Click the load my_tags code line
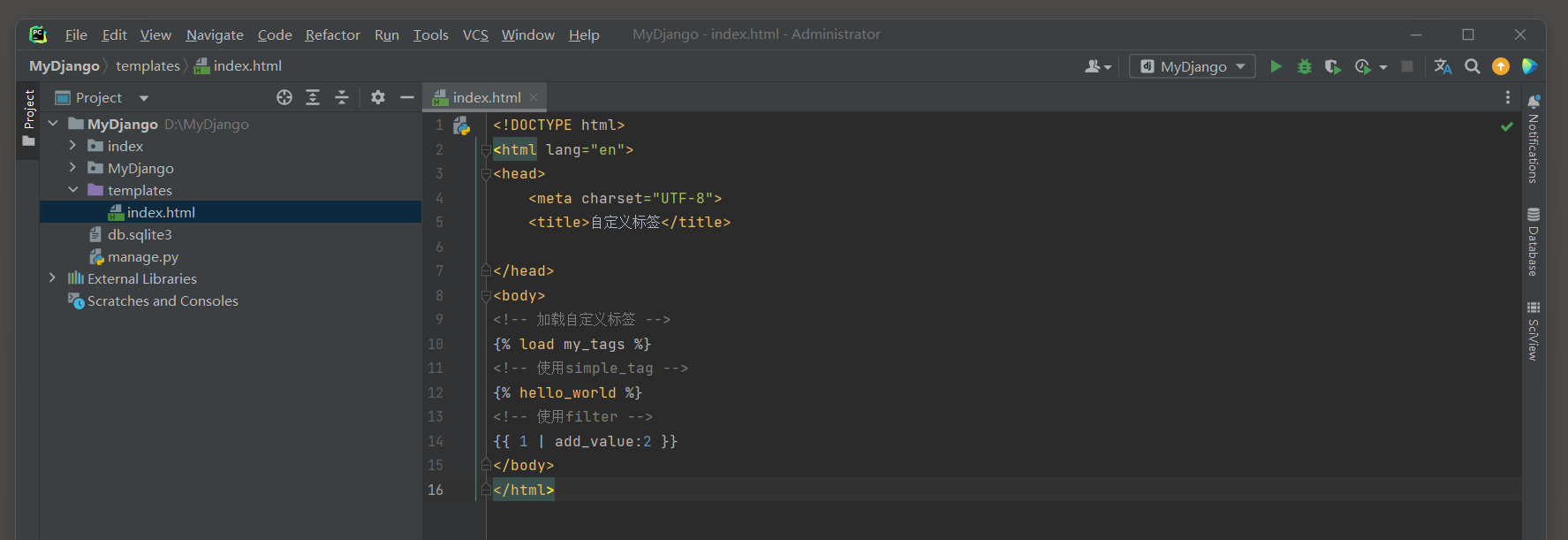Image resolution: width=1568 pixels, height=540 pixels. pyautogui.click(x=572, y=345)
